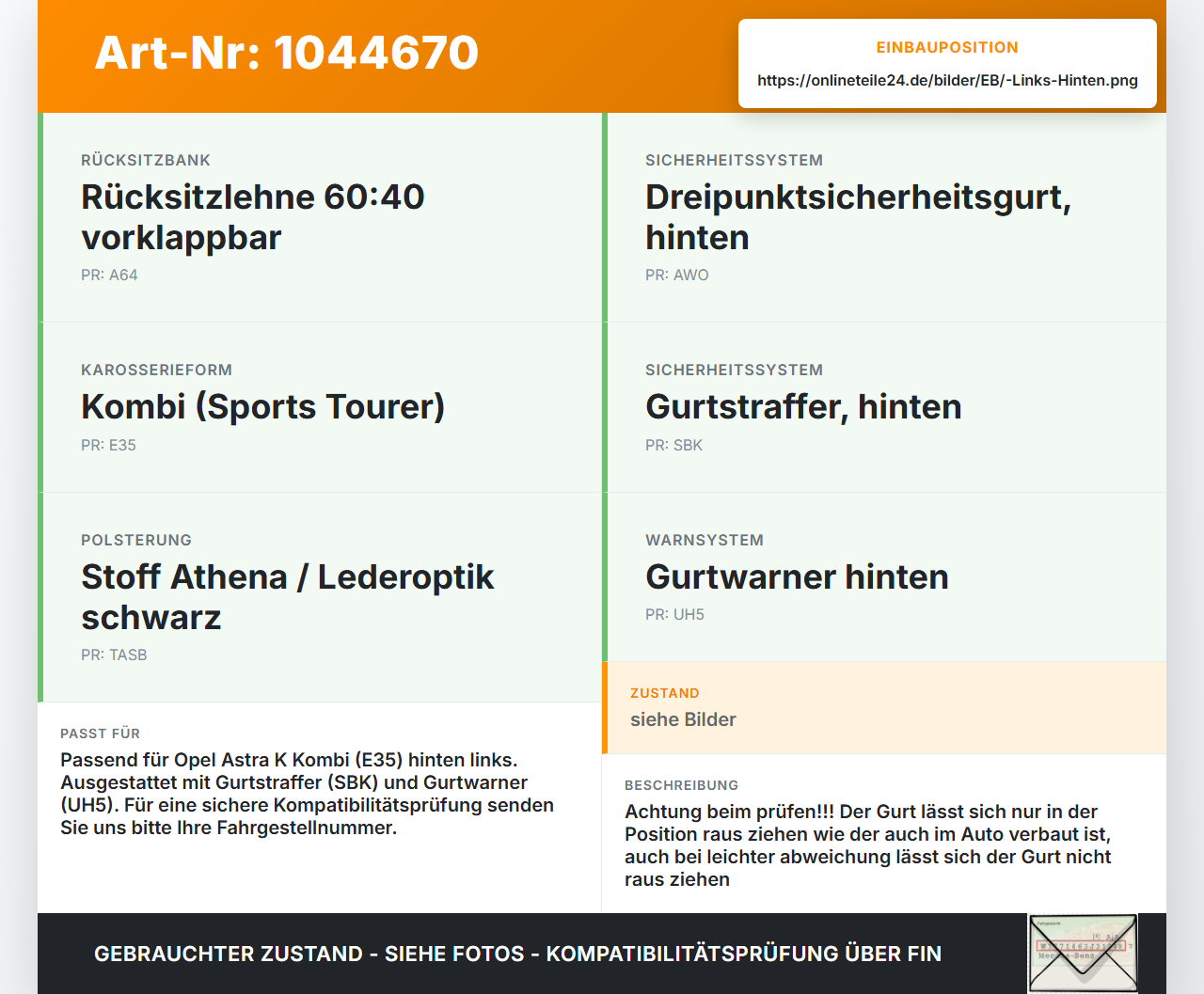Select the Kombi (Sports Tourer) title

(262, 406)
